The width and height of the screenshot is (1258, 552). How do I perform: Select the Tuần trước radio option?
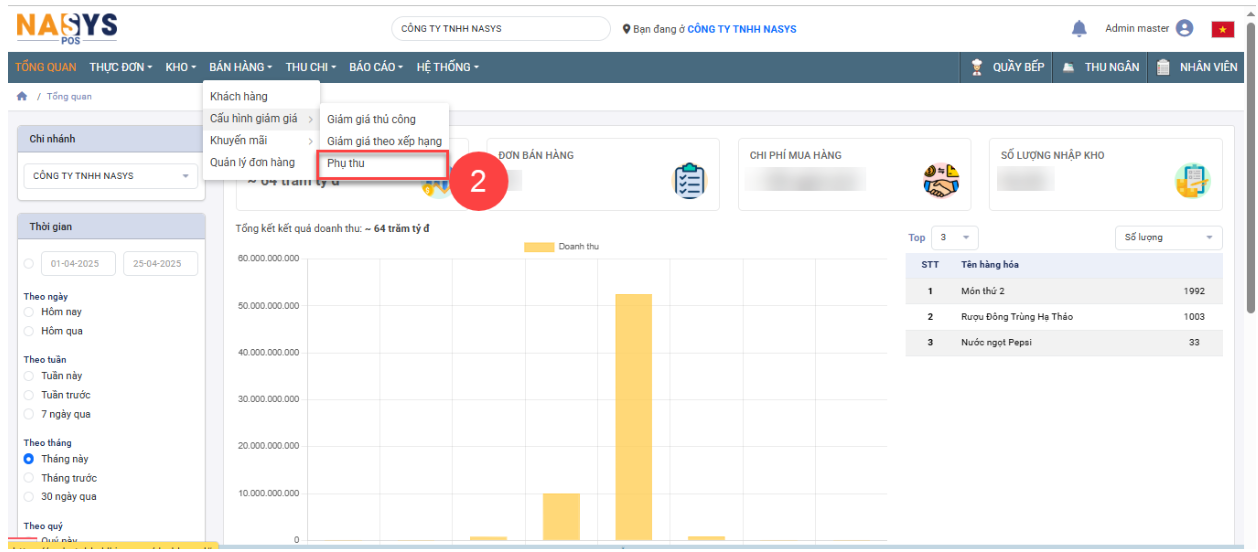pyautogui.click(x=29, y=395)
